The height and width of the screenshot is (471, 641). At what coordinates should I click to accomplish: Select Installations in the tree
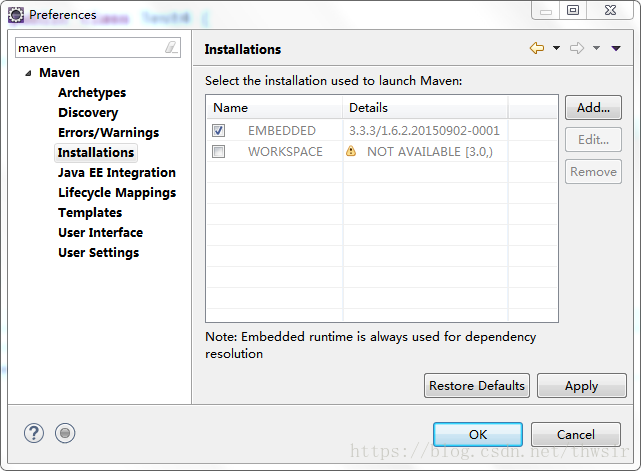[x=96, y=153]
